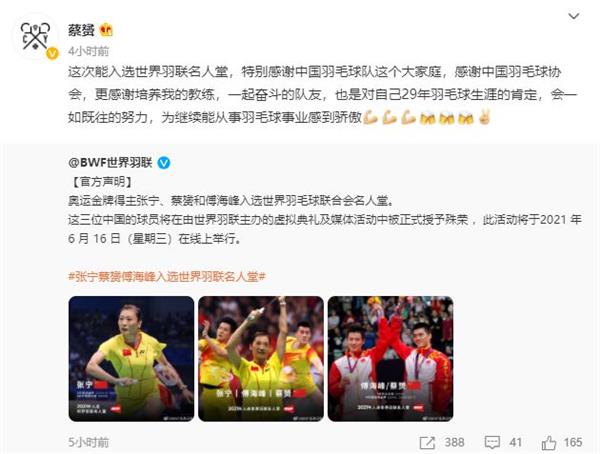Open the post options chevron menu
Image resolution: width=600 pixels, height=454 pixels.
click(573, 16)
